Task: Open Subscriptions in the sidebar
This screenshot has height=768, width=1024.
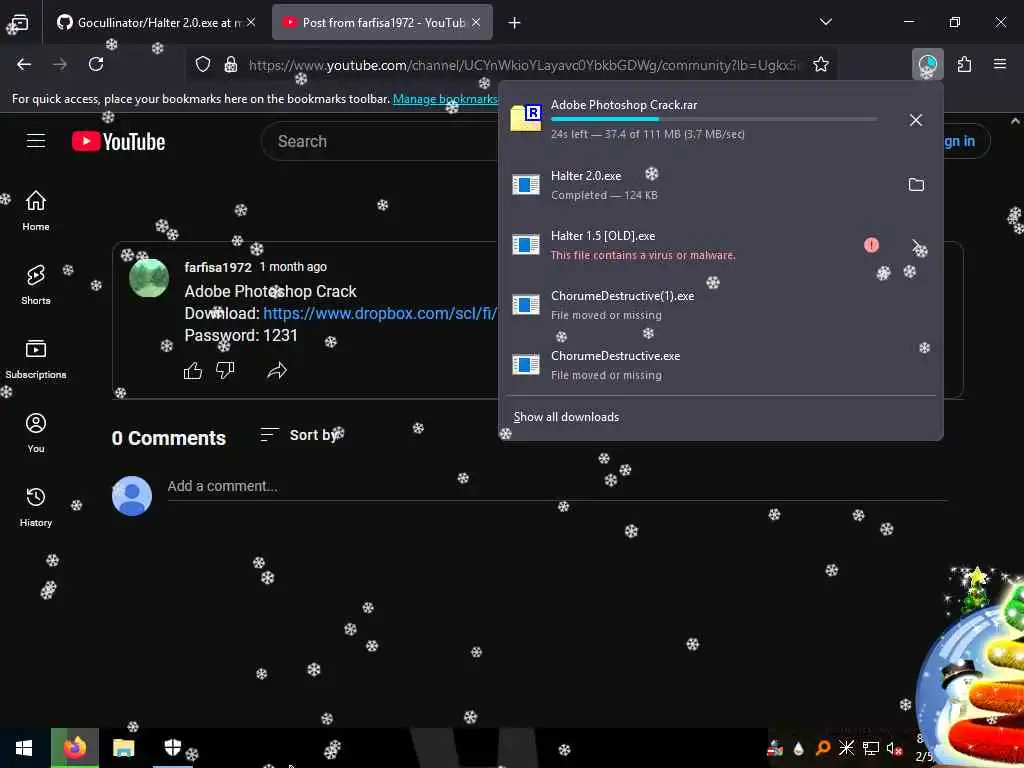Action: coord(36,359)
